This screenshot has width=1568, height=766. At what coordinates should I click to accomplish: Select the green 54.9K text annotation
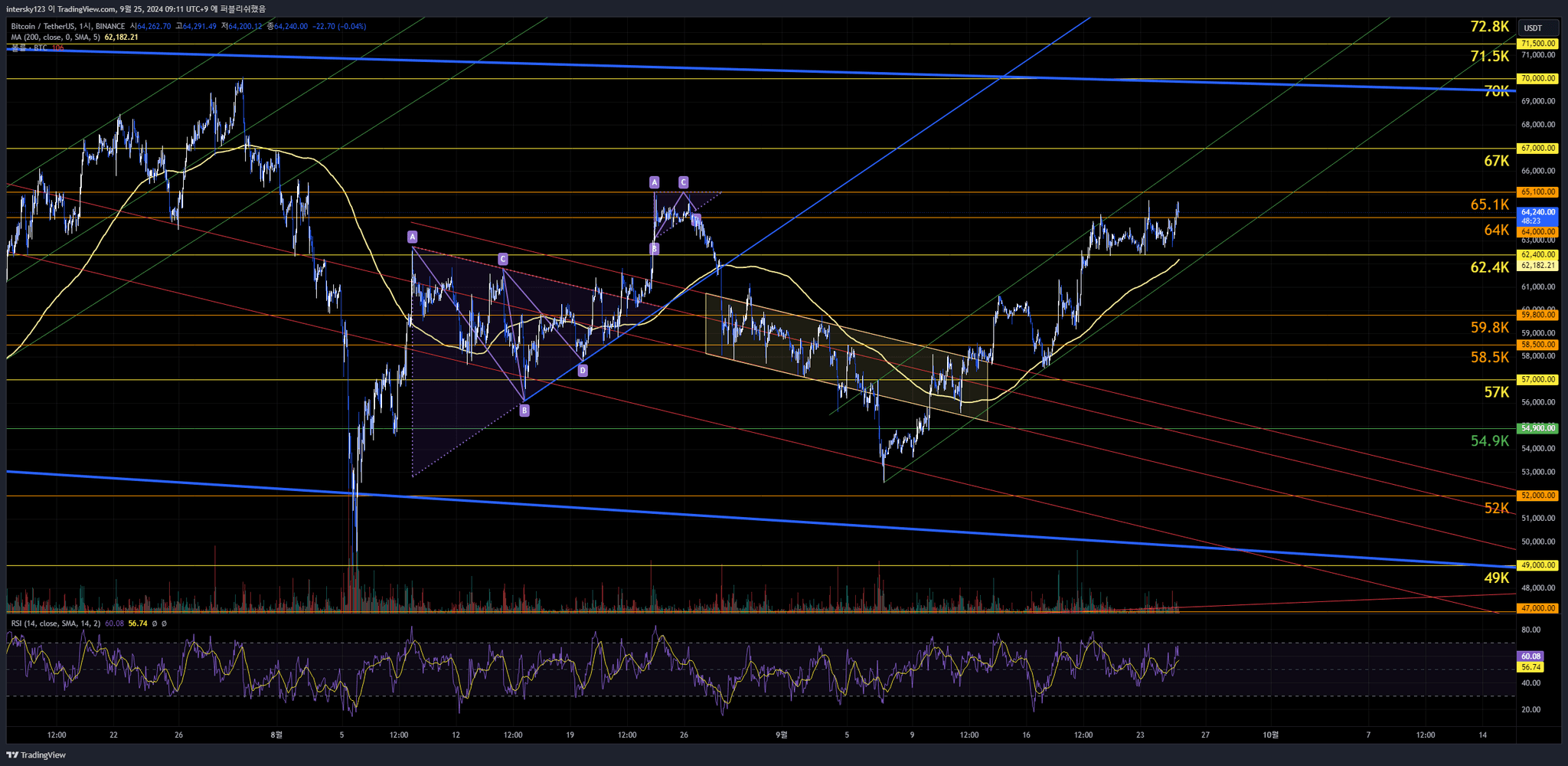[x=1489, y=440]
